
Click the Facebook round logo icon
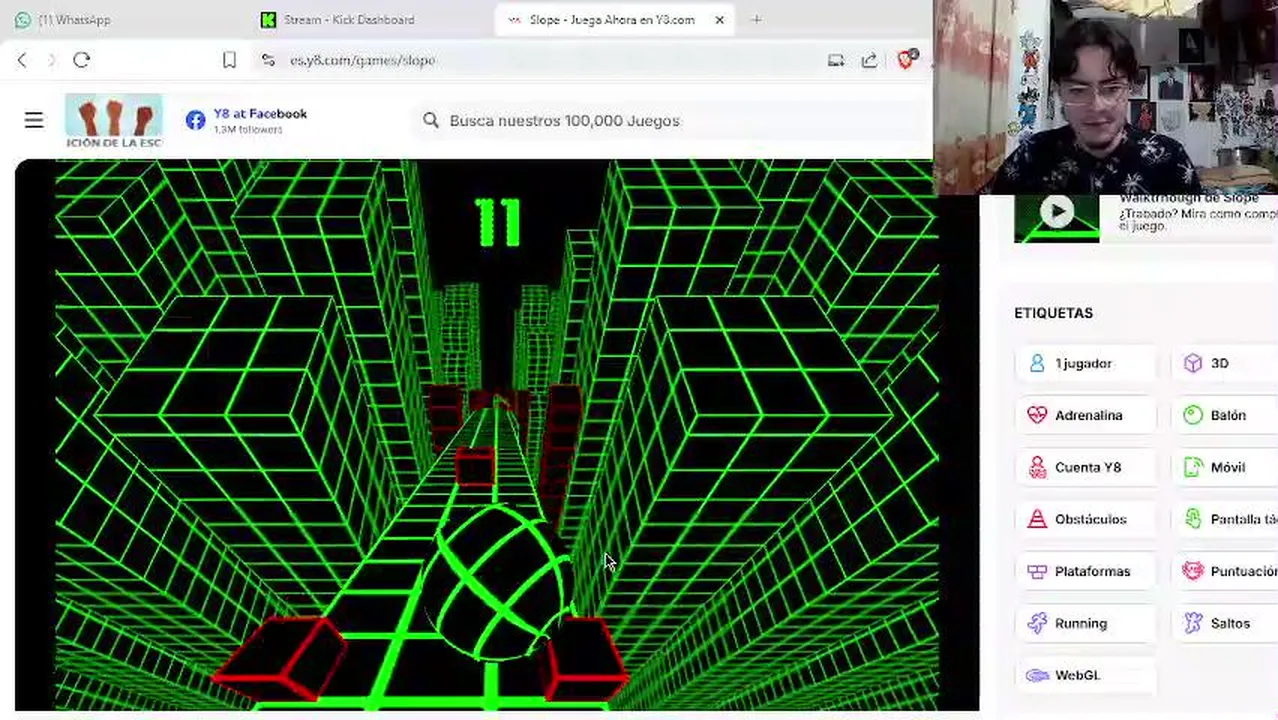(x=195, y=120)
